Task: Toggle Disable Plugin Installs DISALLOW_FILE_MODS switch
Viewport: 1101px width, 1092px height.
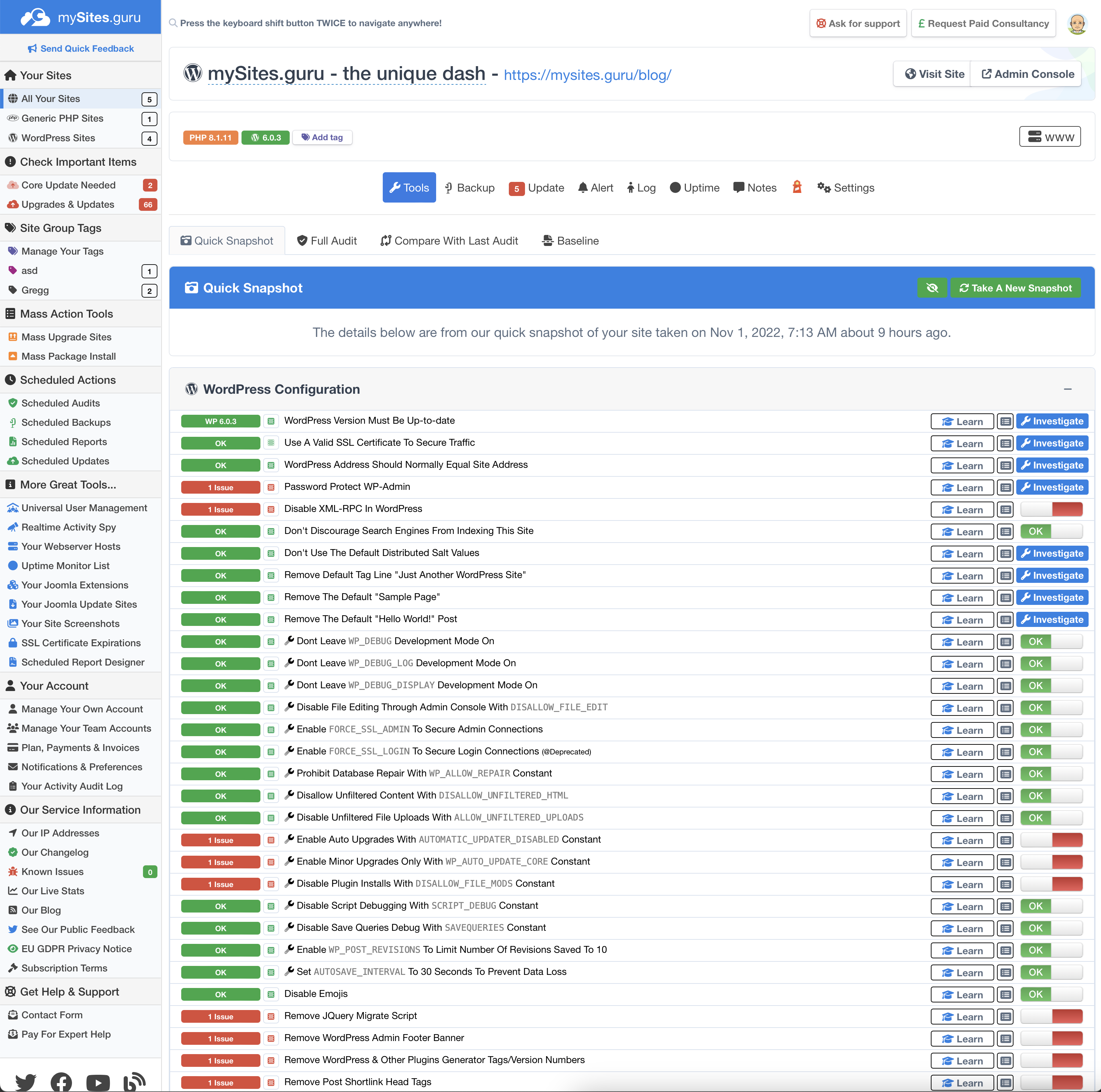Action: tap(1051, 884)
